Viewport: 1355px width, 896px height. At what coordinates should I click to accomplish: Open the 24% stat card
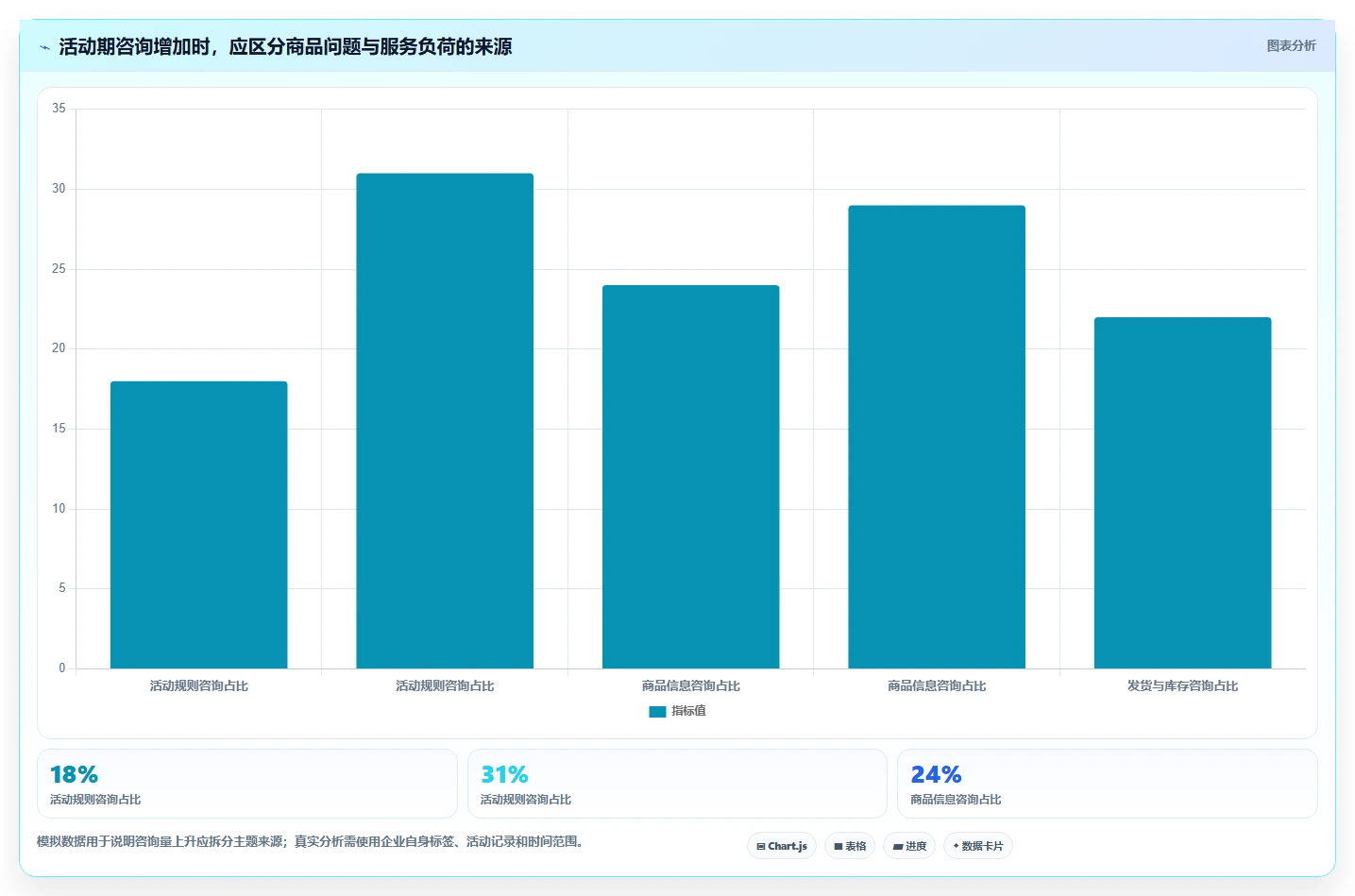(x=1107, y=784)
